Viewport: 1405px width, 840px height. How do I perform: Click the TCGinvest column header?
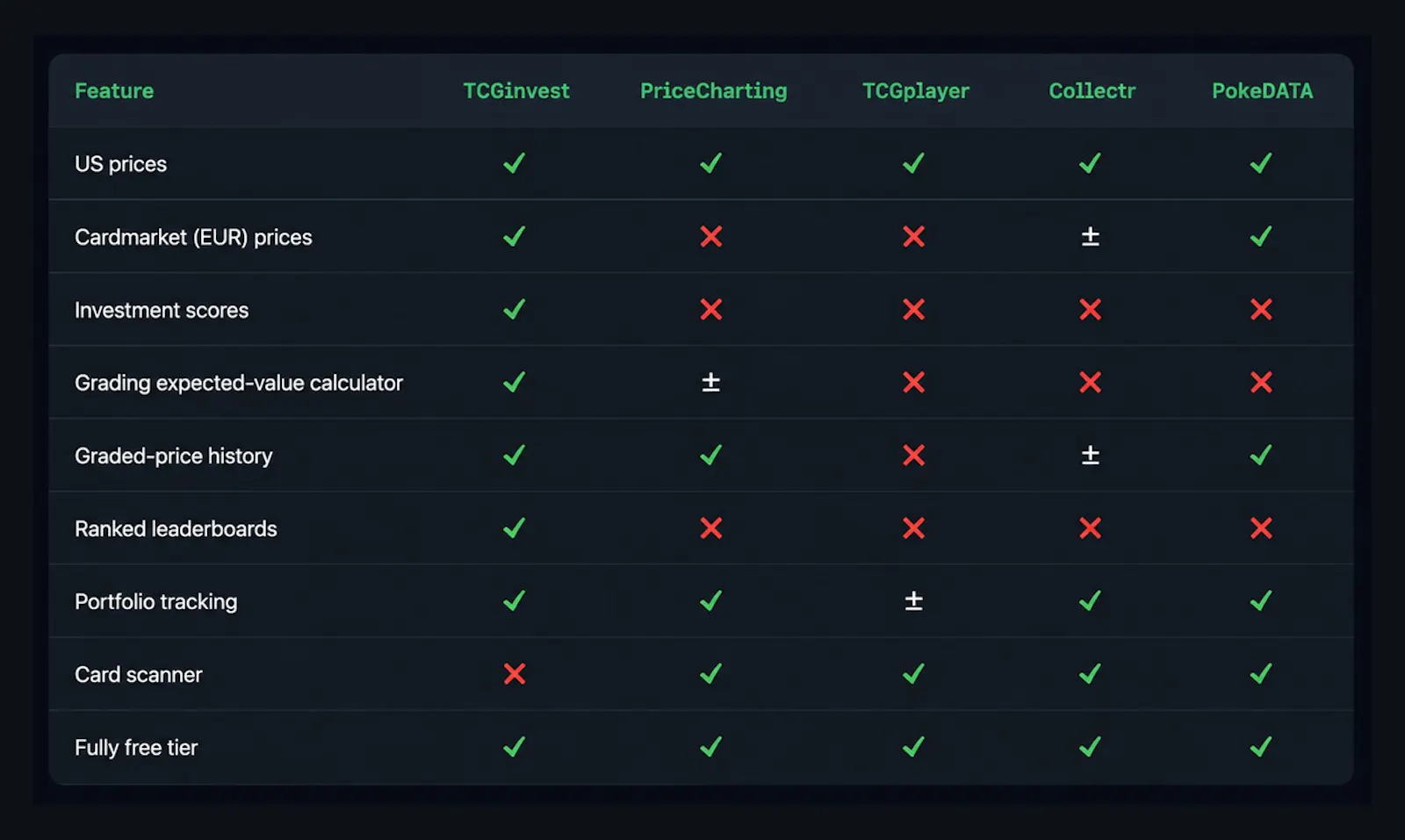click(516, 91)
